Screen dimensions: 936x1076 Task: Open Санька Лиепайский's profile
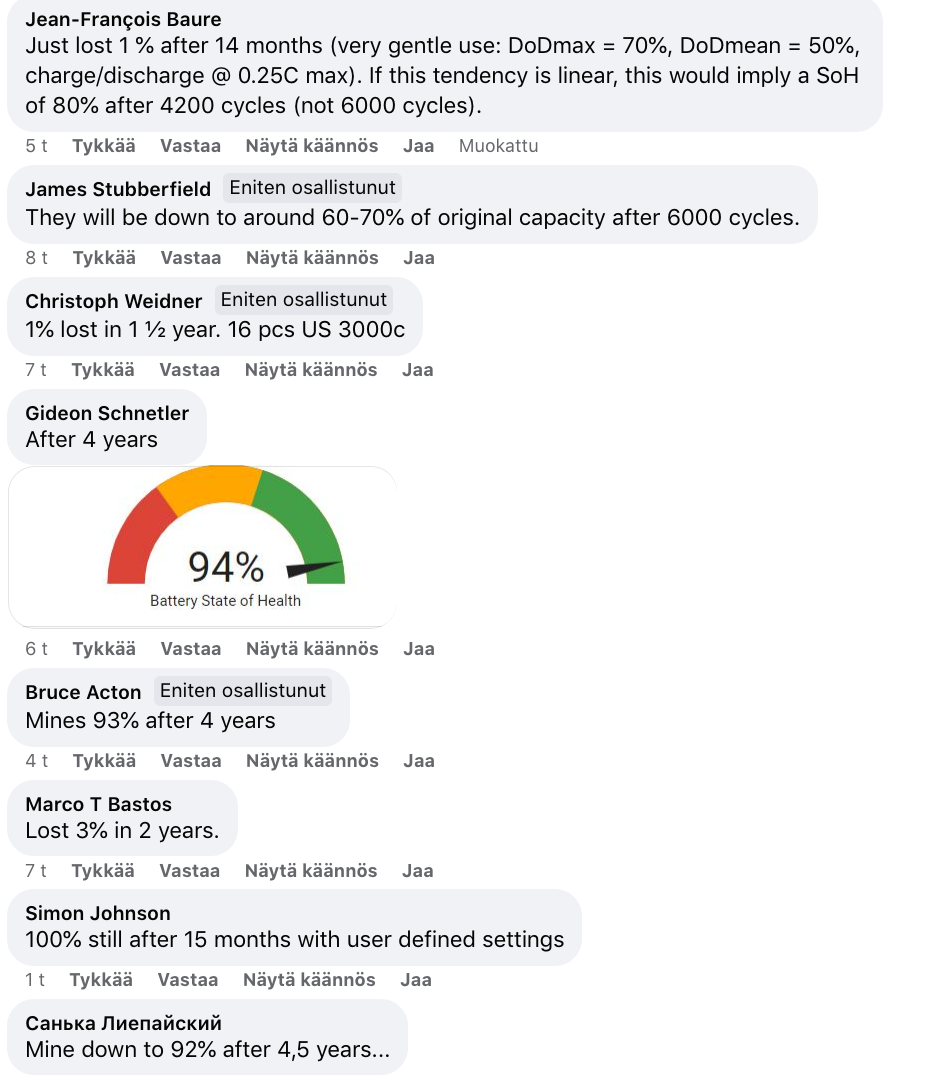(123, 1023)
